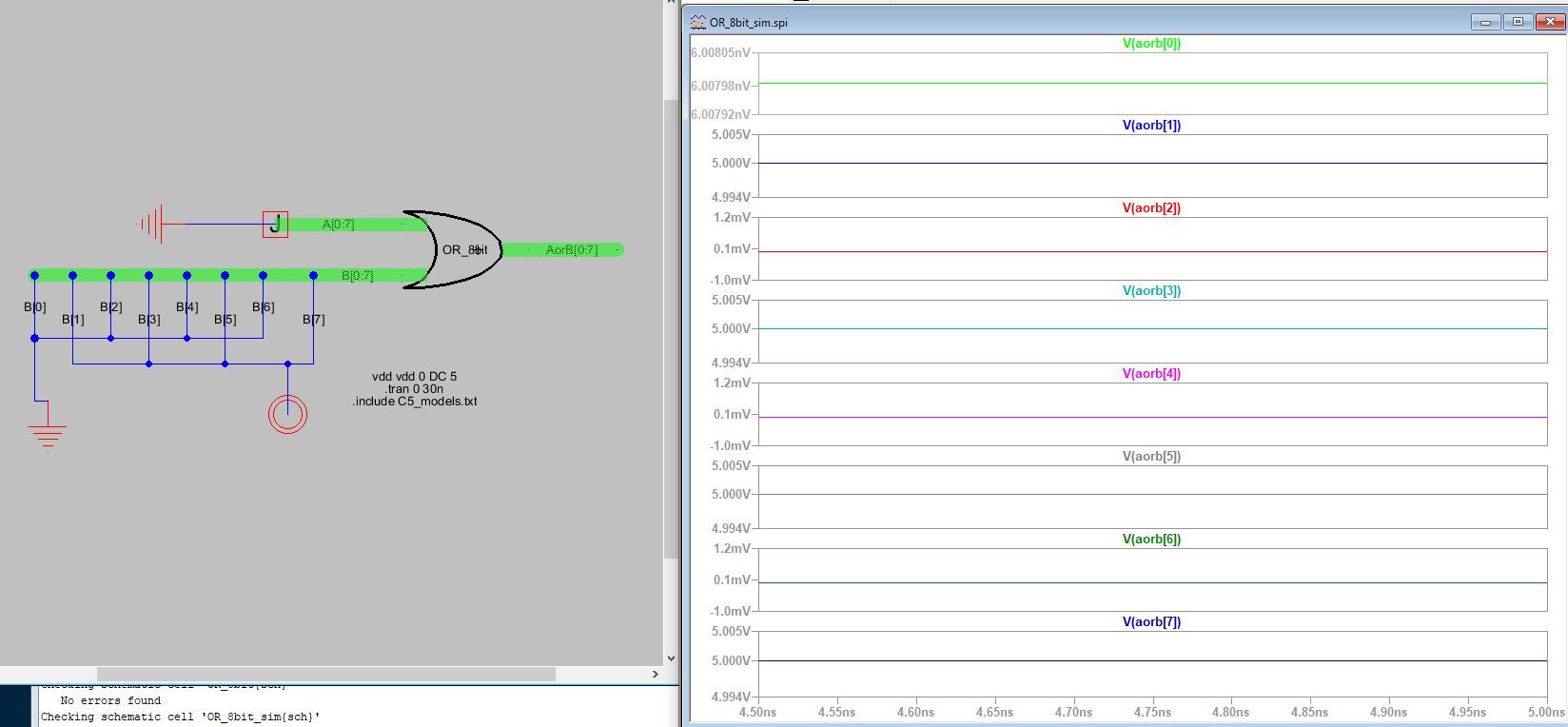This screenshot has height=727, width=1568.
Task: Select the V(aorb[7]) trace label
Action: click(x=1151, y=621)
